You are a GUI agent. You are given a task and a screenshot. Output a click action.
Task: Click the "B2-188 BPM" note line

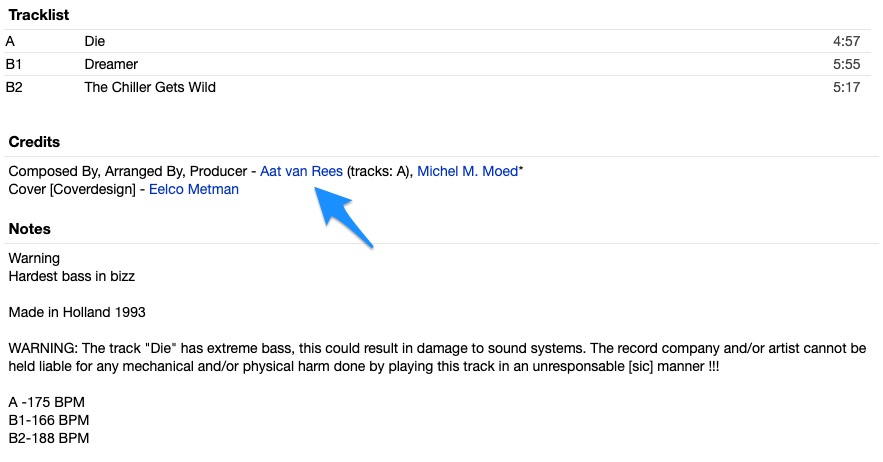tap(48, 438)
